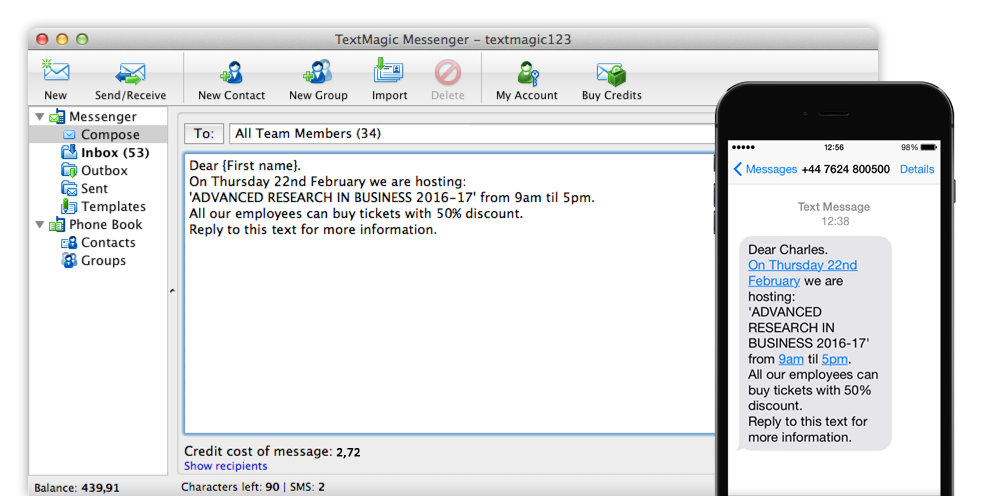Click the New message toolbar icon
Screen dimensions: 981x496
tap(55, 71)
